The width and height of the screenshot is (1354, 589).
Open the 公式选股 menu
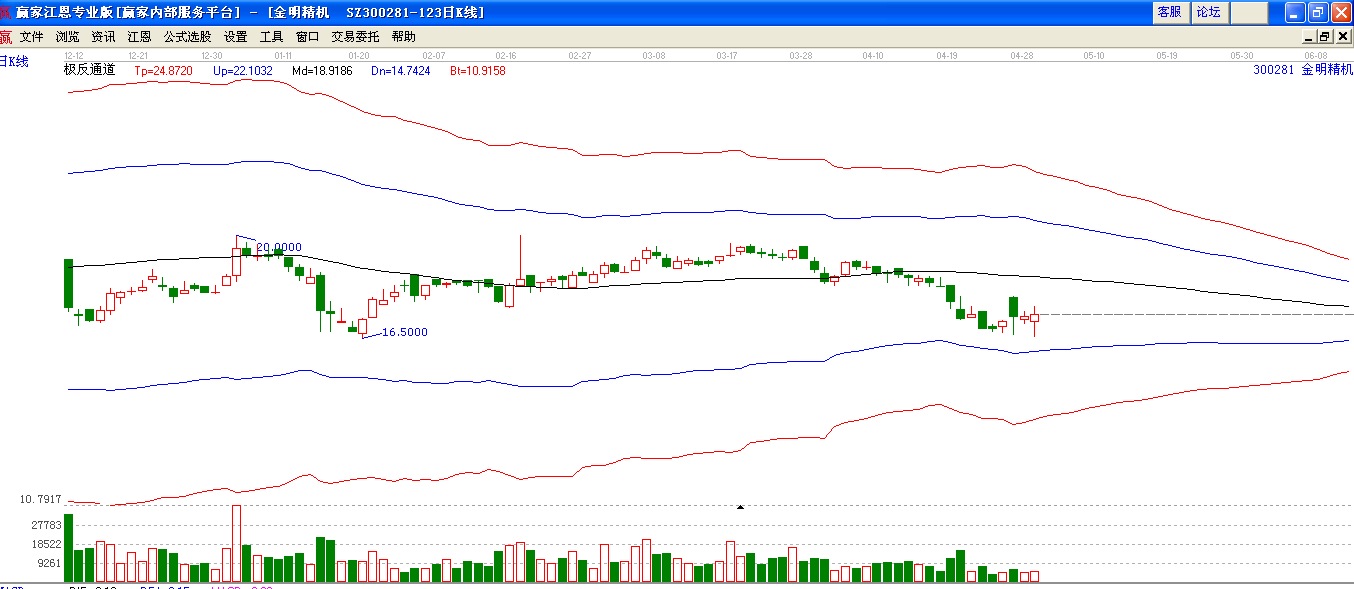188,37
